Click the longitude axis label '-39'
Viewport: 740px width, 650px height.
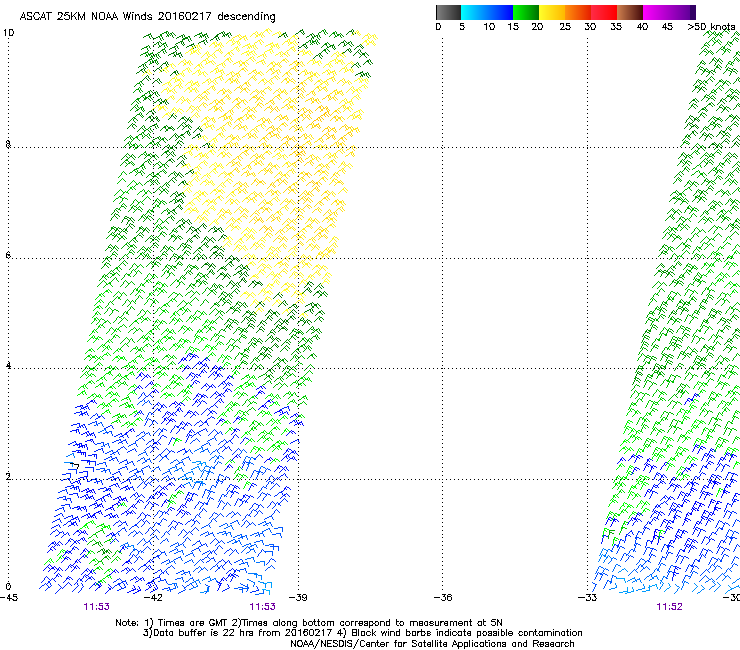298,598
